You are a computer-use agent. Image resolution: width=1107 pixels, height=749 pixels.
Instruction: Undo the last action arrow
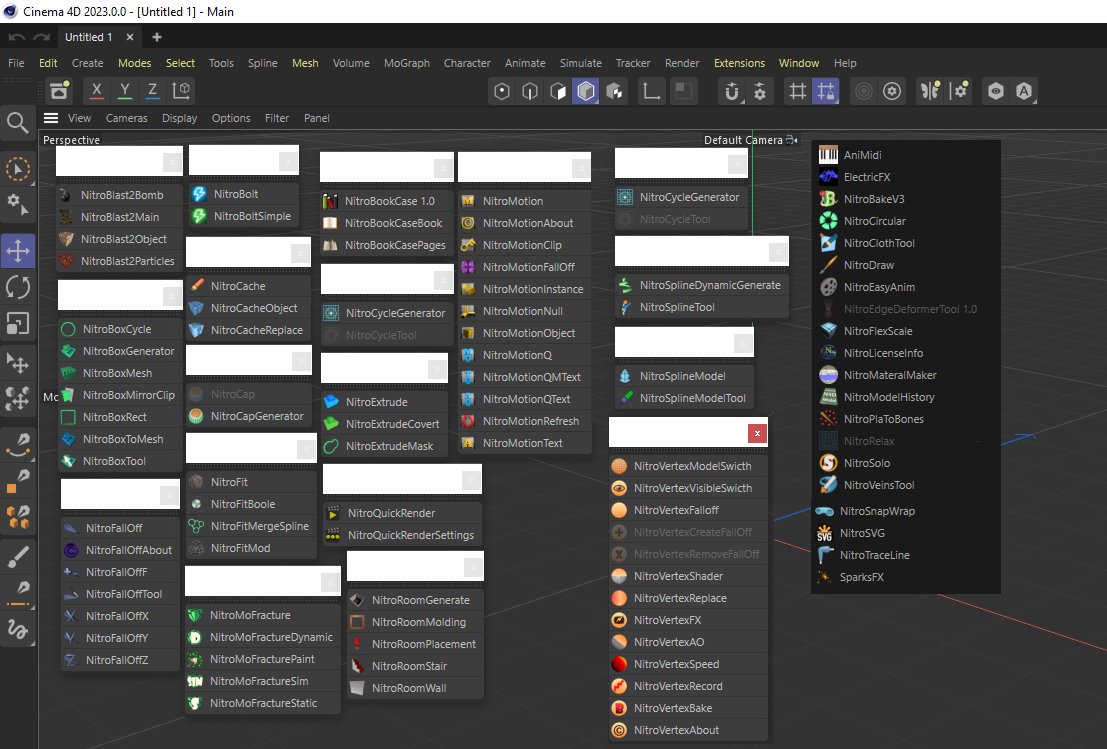click(x=18, y=37)
